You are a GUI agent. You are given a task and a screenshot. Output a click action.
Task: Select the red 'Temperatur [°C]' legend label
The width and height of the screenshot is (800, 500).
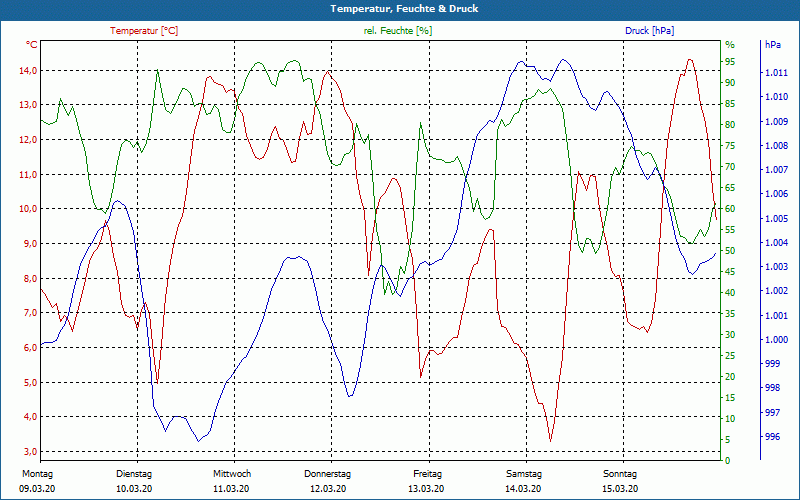point(144,31)
